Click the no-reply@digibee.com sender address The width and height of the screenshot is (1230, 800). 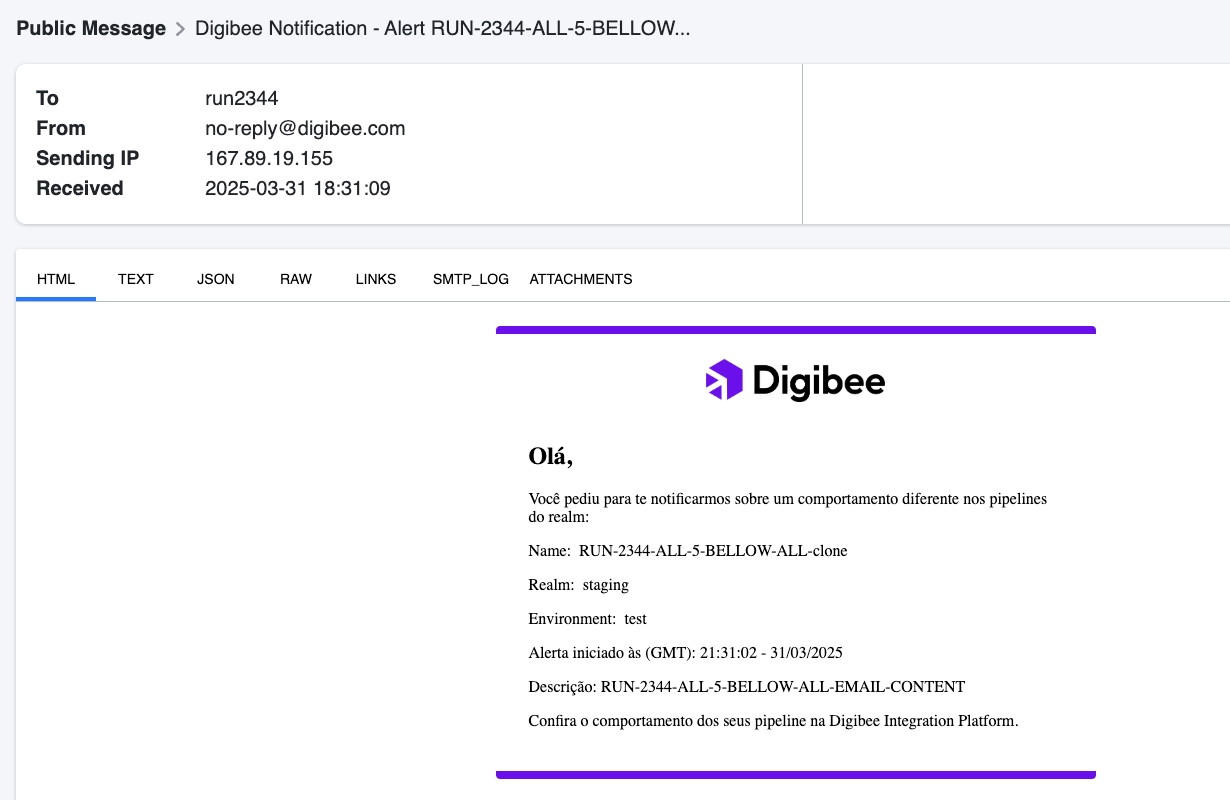[x=305, y=128]
